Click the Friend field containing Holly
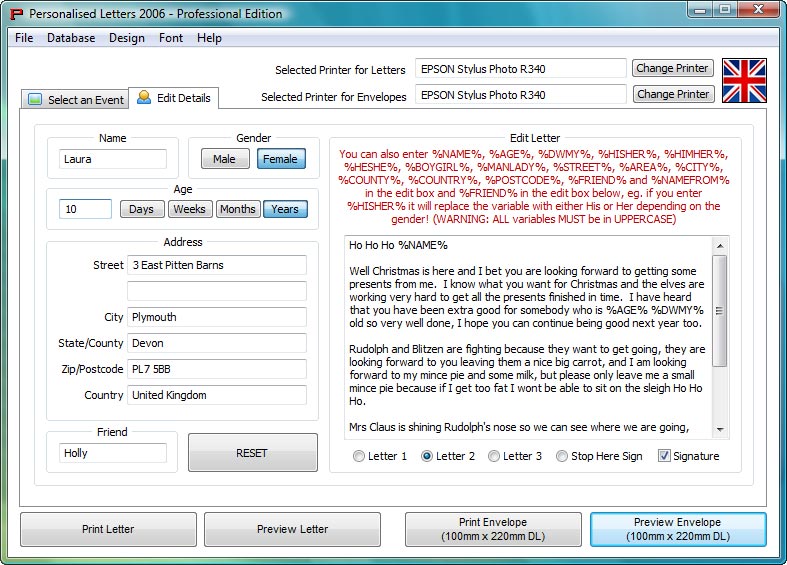 point(112,453)
